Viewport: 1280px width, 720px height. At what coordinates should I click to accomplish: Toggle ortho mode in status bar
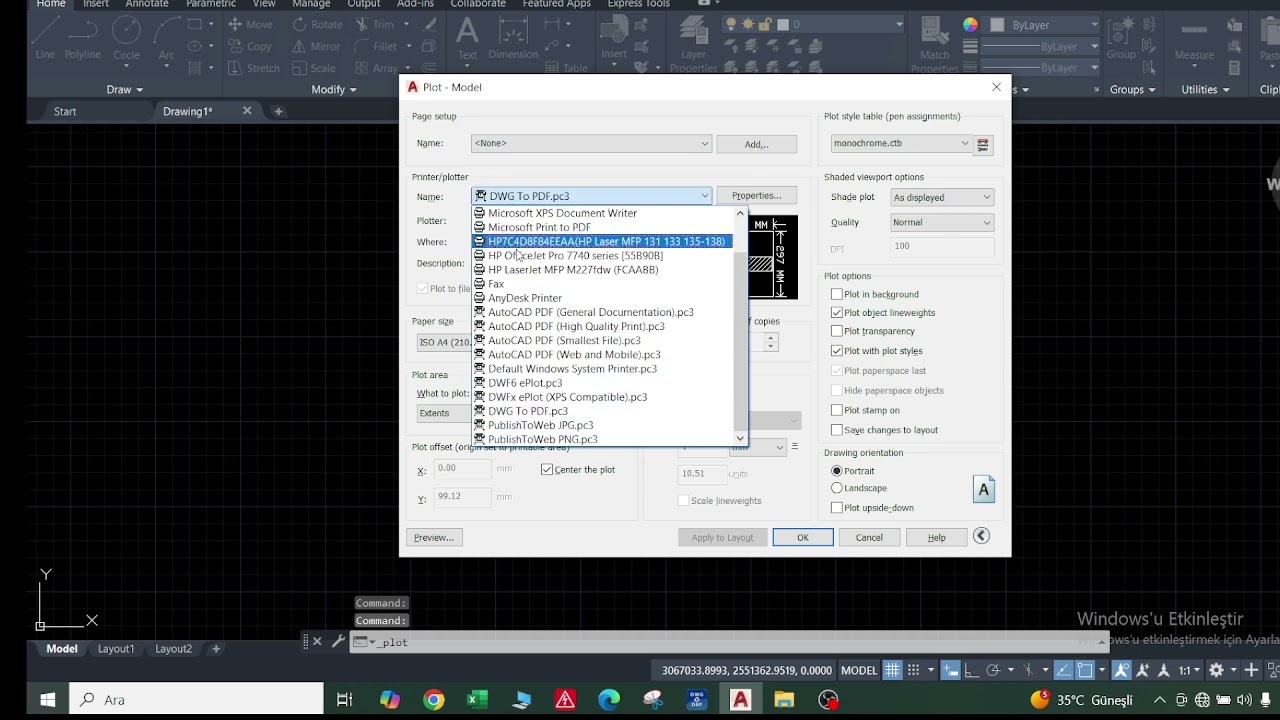coord(971,670)
